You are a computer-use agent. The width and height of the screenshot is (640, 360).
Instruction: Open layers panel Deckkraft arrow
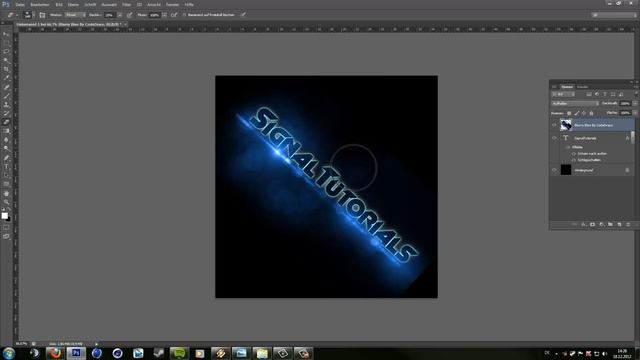[635, 104]
